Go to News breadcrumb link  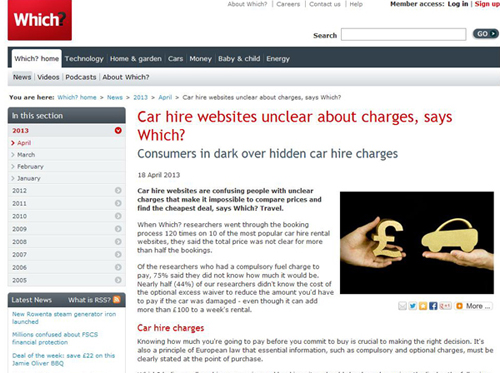(115, 97)
